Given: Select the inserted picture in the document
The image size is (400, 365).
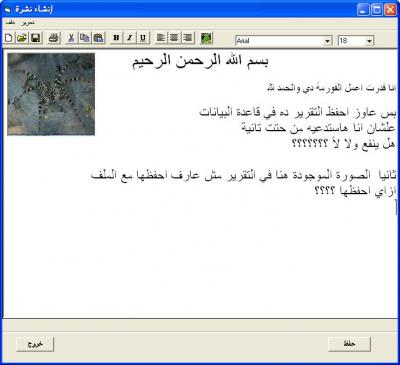Looking at the screenshot, I should pyautogui.click(x=51, y=94).
